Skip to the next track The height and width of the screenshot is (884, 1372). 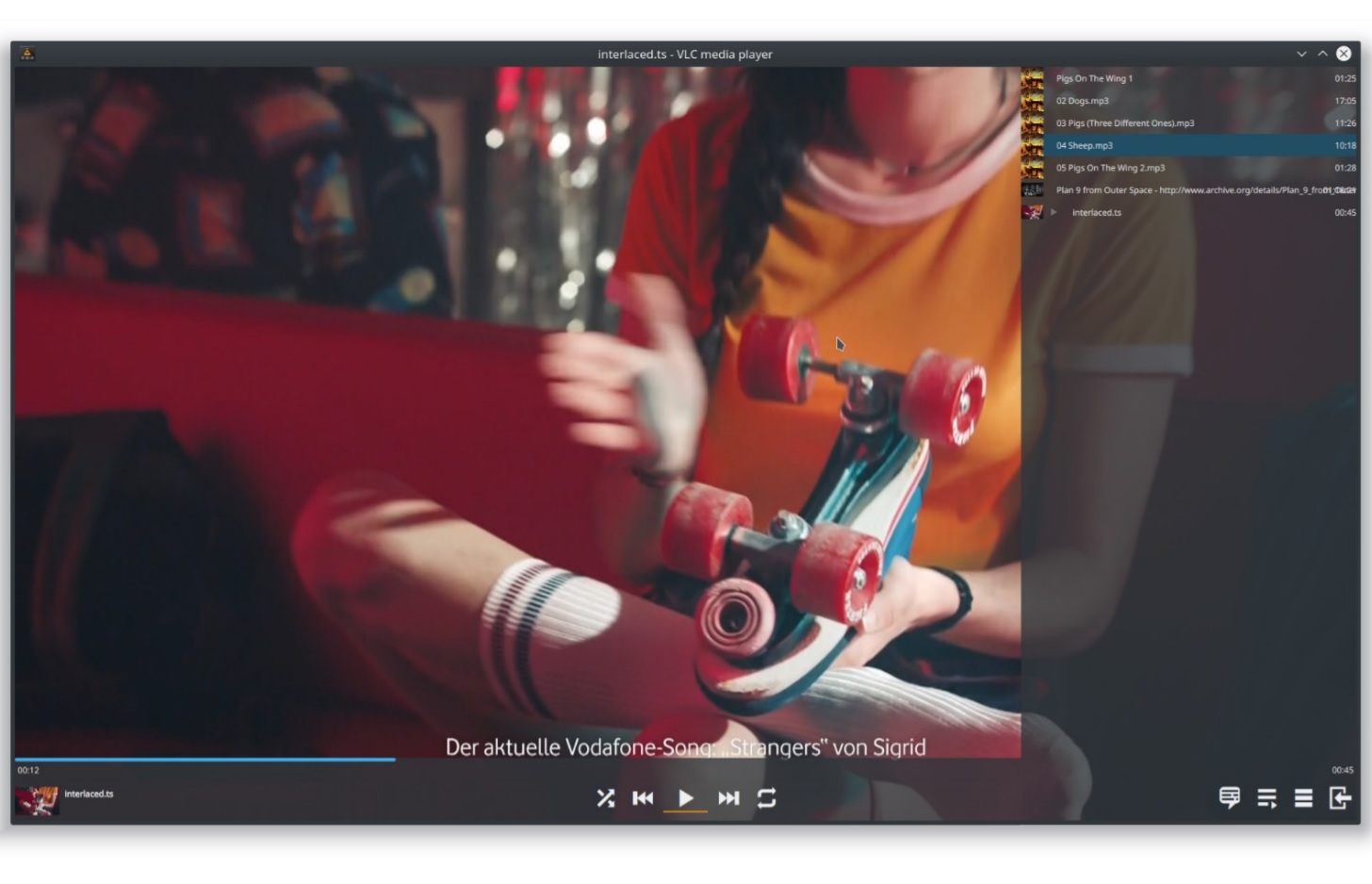click(728, 798)
